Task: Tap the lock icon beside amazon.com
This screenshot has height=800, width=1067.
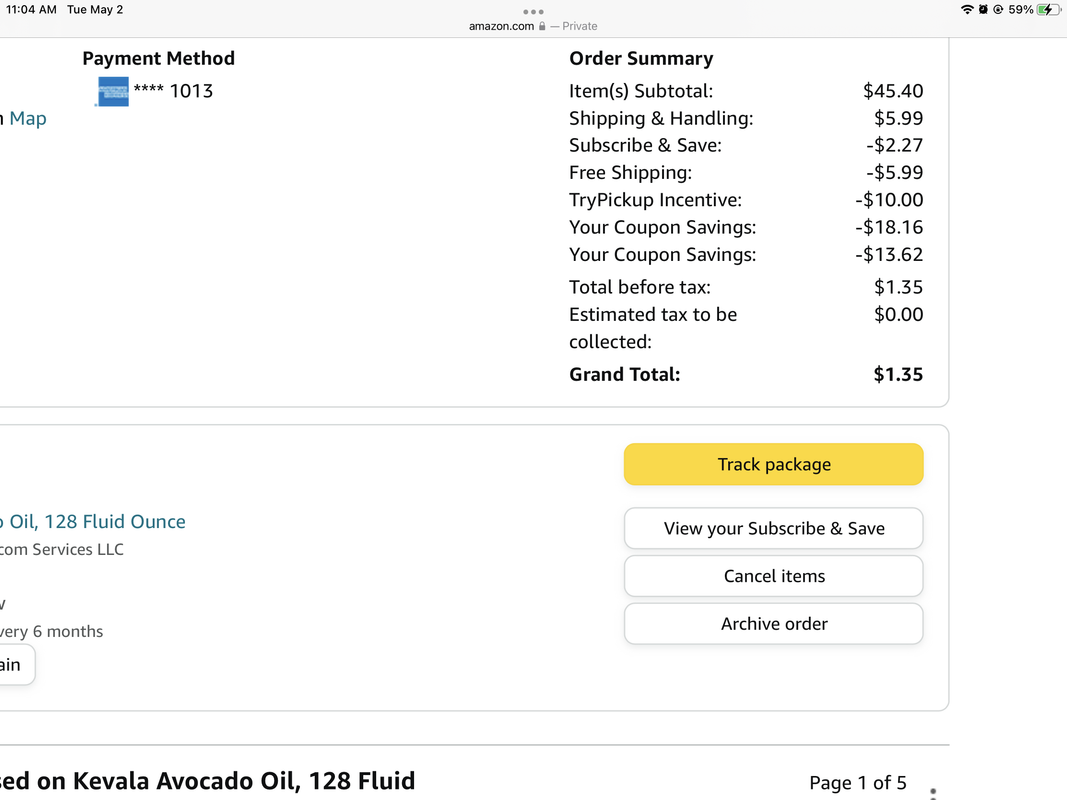Action: click(x=542, y=26)
